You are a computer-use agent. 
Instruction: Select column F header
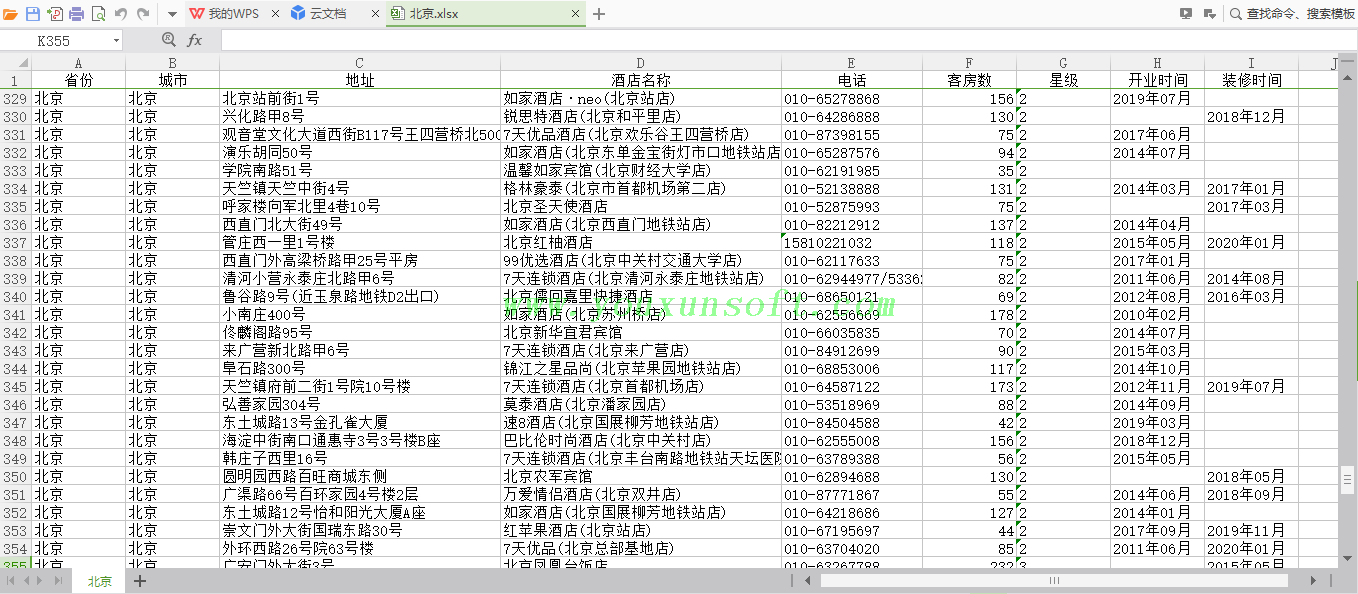tap(969, 63)
